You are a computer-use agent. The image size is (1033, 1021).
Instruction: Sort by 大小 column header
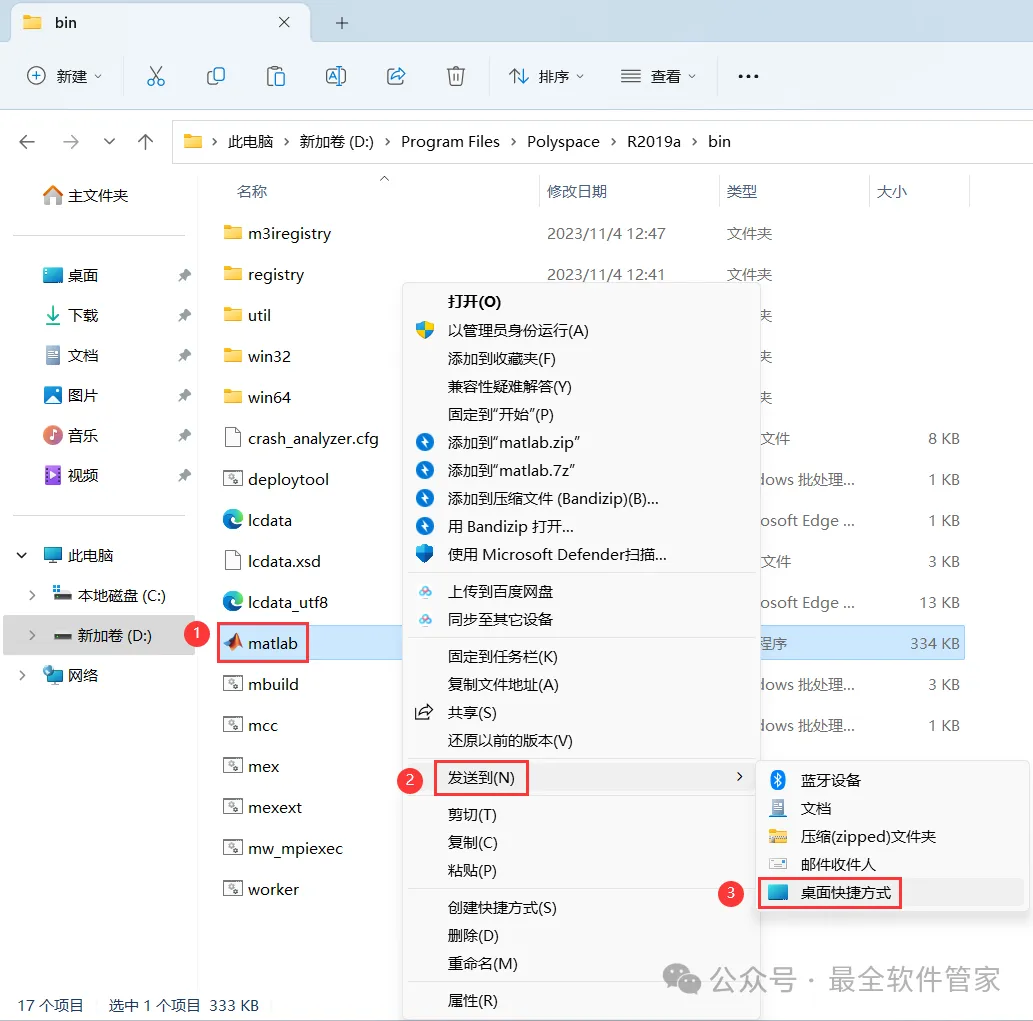tap(891, 192)
